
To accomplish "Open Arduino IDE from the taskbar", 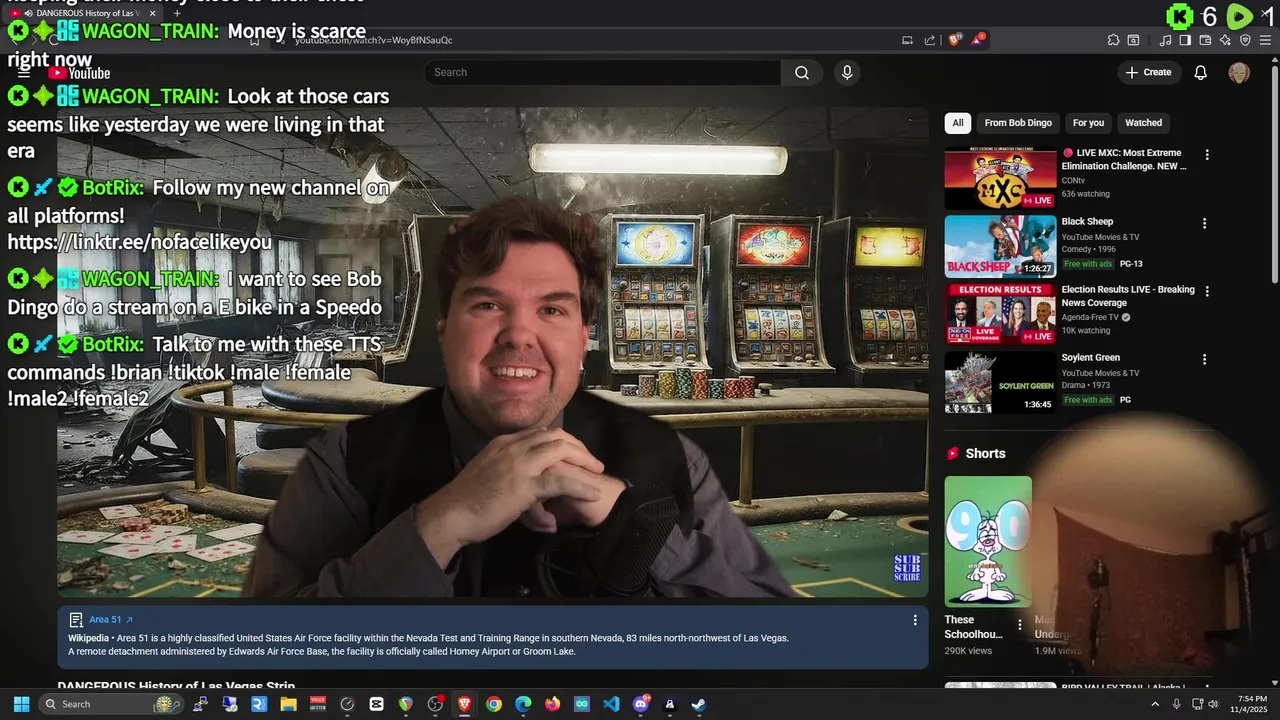I will 582,704.
